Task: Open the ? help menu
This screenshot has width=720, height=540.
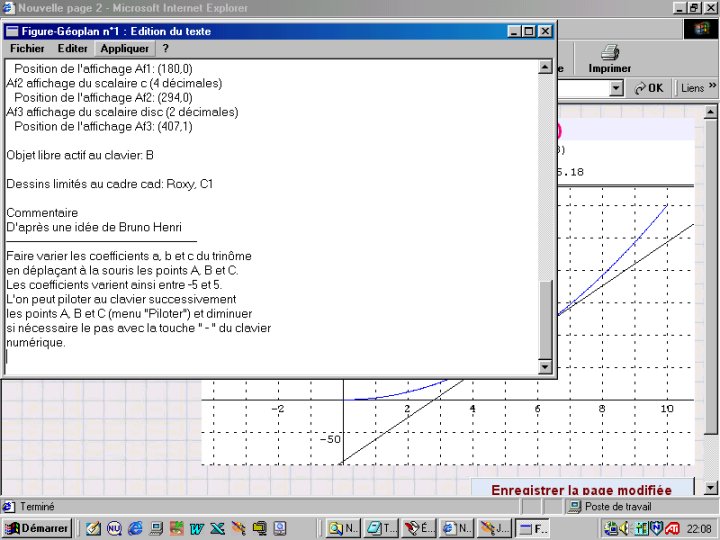Action: click(x=165, y=48)
